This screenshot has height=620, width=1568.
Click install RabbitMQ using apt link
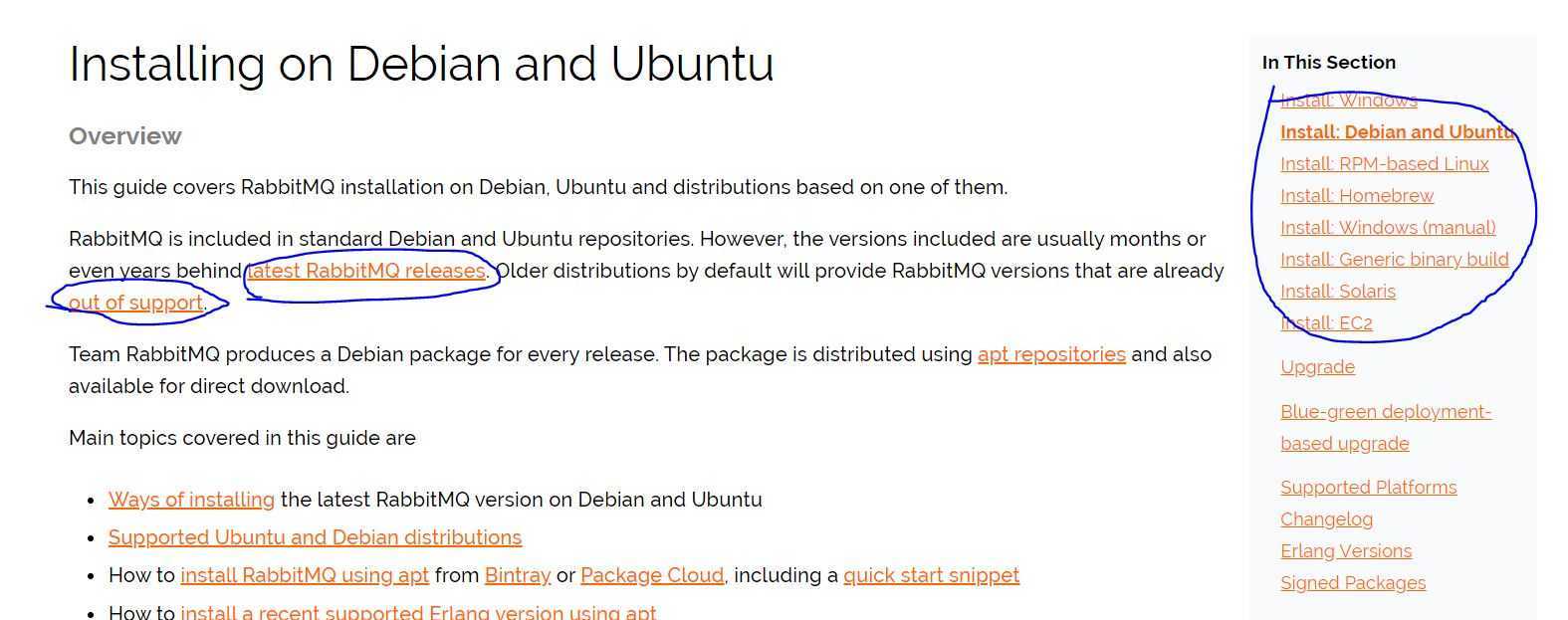coord(305,575)
